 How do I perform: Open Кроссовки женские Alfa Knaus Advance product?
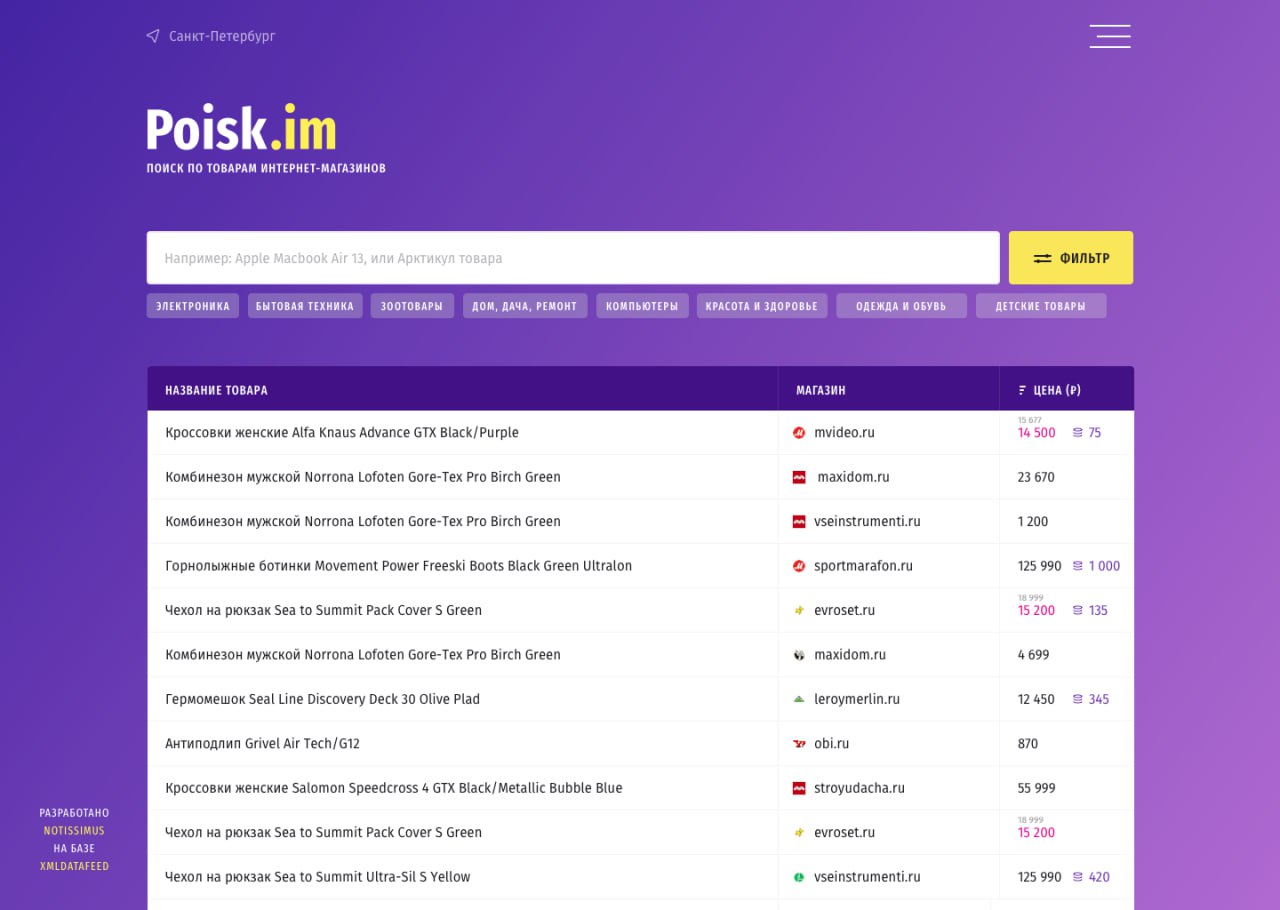pyautogui.click(x=342, y=433)
